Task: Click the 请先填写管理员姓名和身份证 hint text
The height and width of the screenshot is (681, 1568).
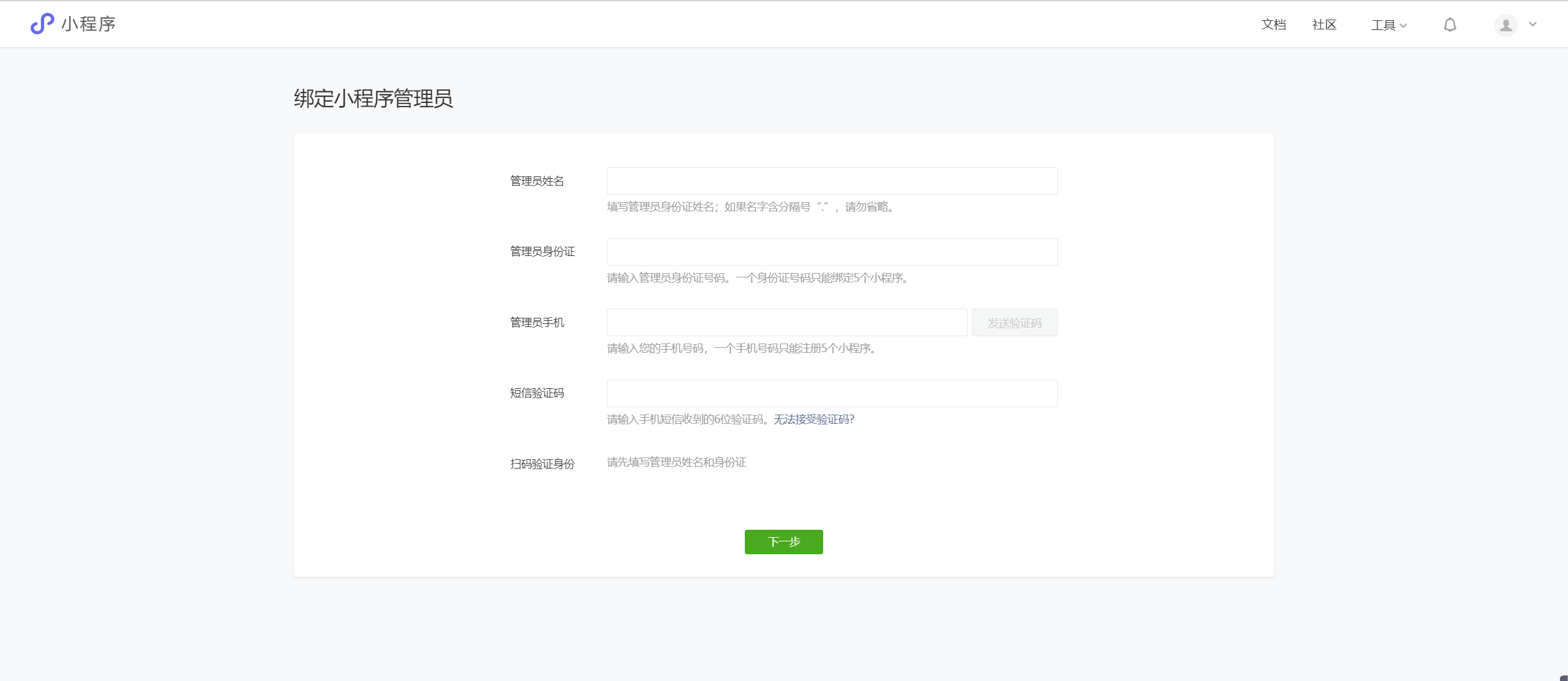Action: coord(676,462)
